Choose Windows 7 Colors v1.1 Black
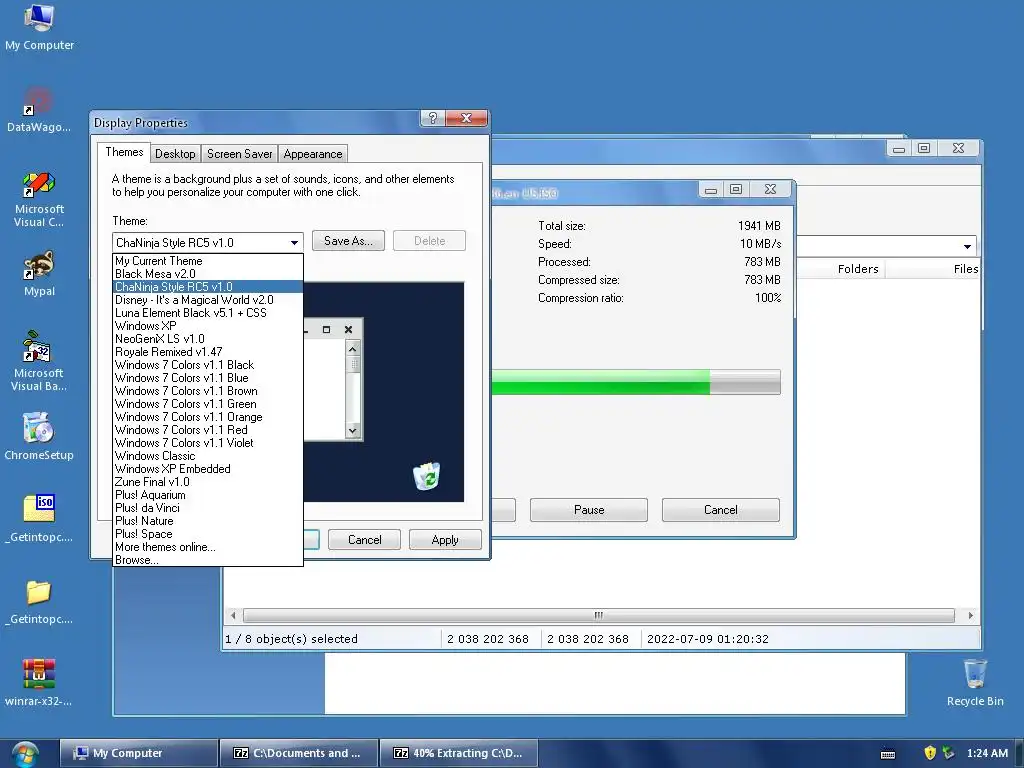 tap(208, 365)
